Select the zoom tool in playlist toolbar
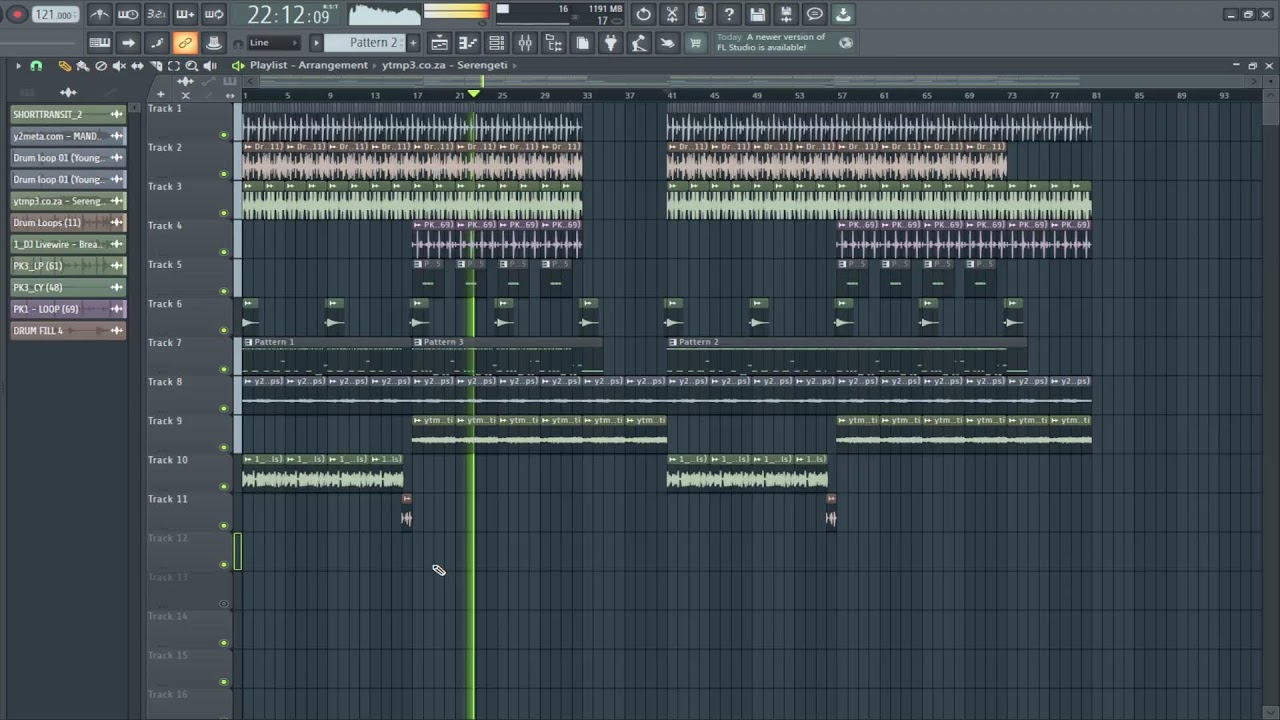Screen dimensions: 1280x720 pos(191,65)
